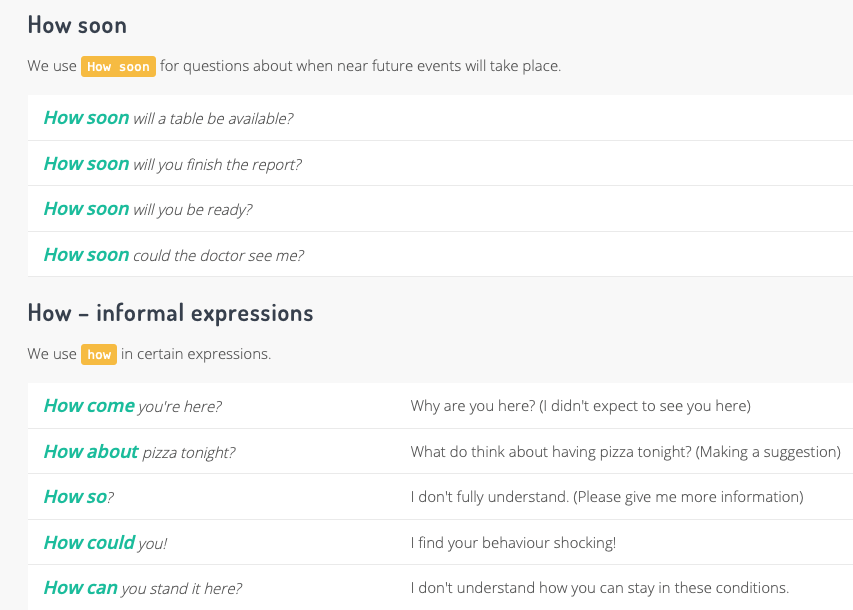The width and height of the screenshot is (853, 610).
Task: Click "How come you're here?" expression
Action: (132, 406)
